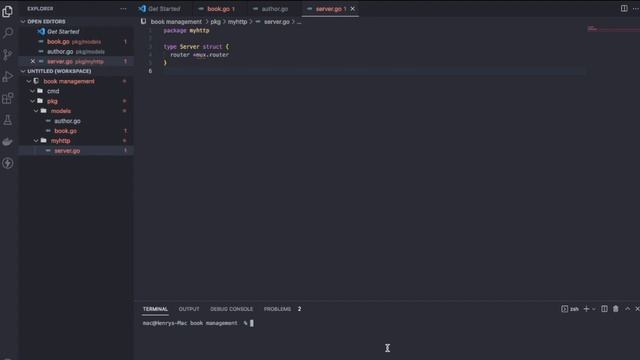This screenshot has width=640, height=360.
Task: Place cursor on empty editor line 6
Action: click(x=373, y=71)
